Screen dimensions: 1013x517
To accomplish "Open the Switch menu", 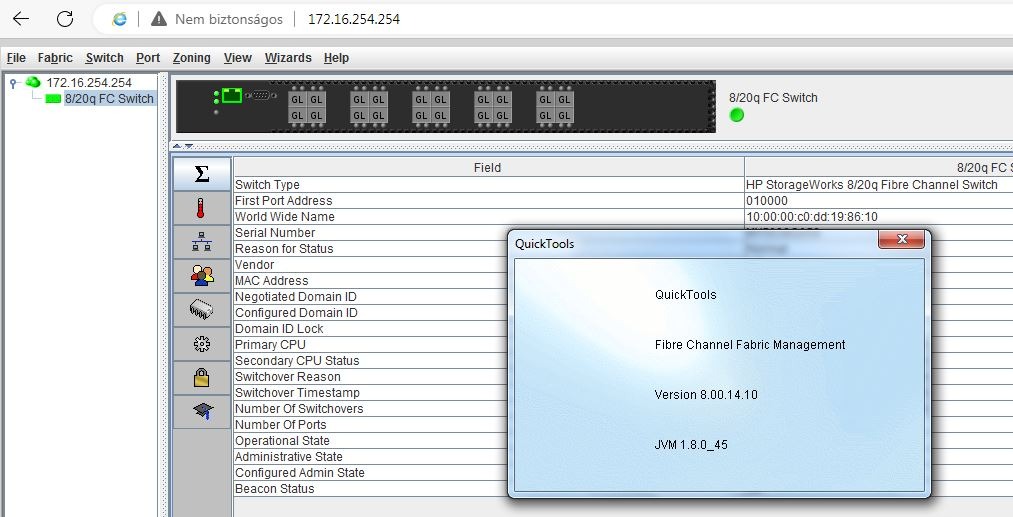I will tap(104, 58).
